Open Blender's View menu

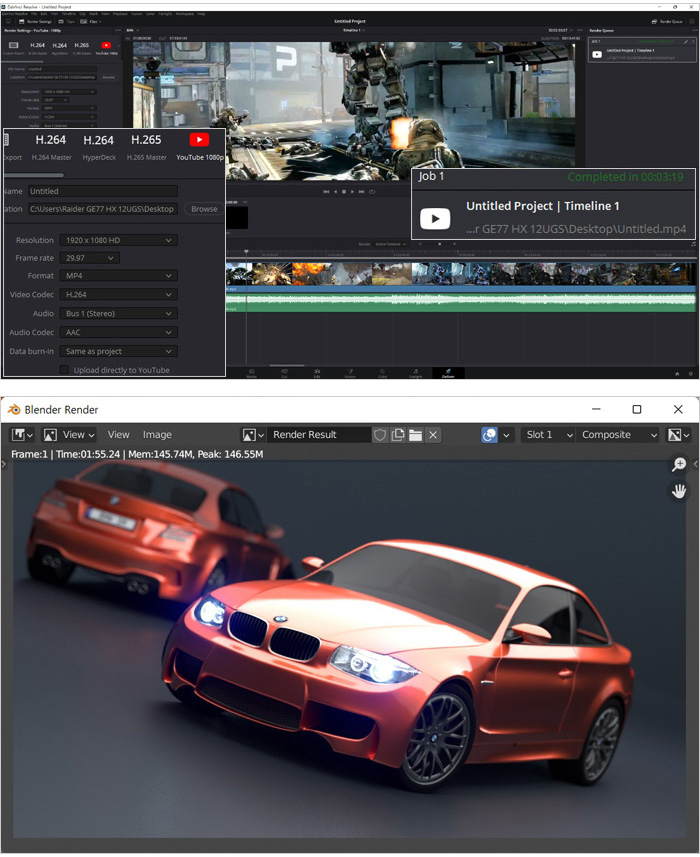(x=118, y=435)
